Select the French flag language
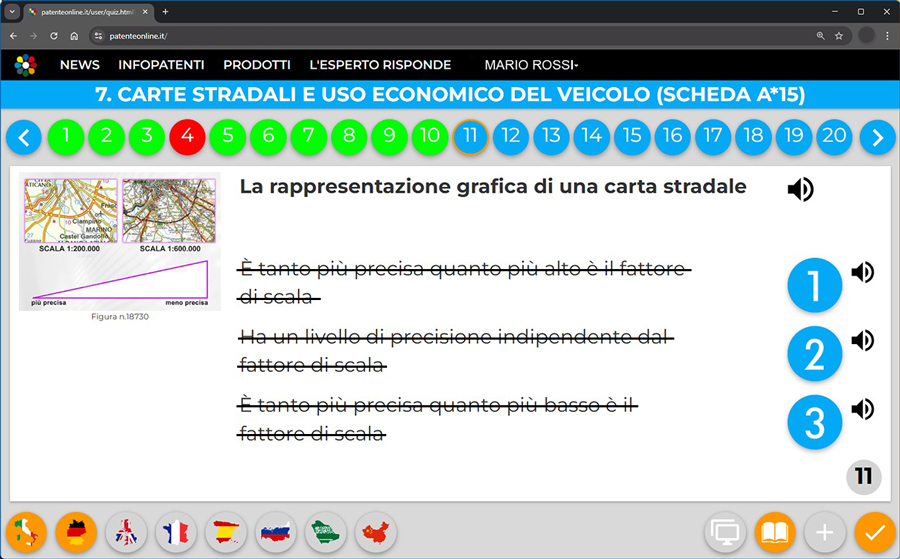 click(176, 532)
